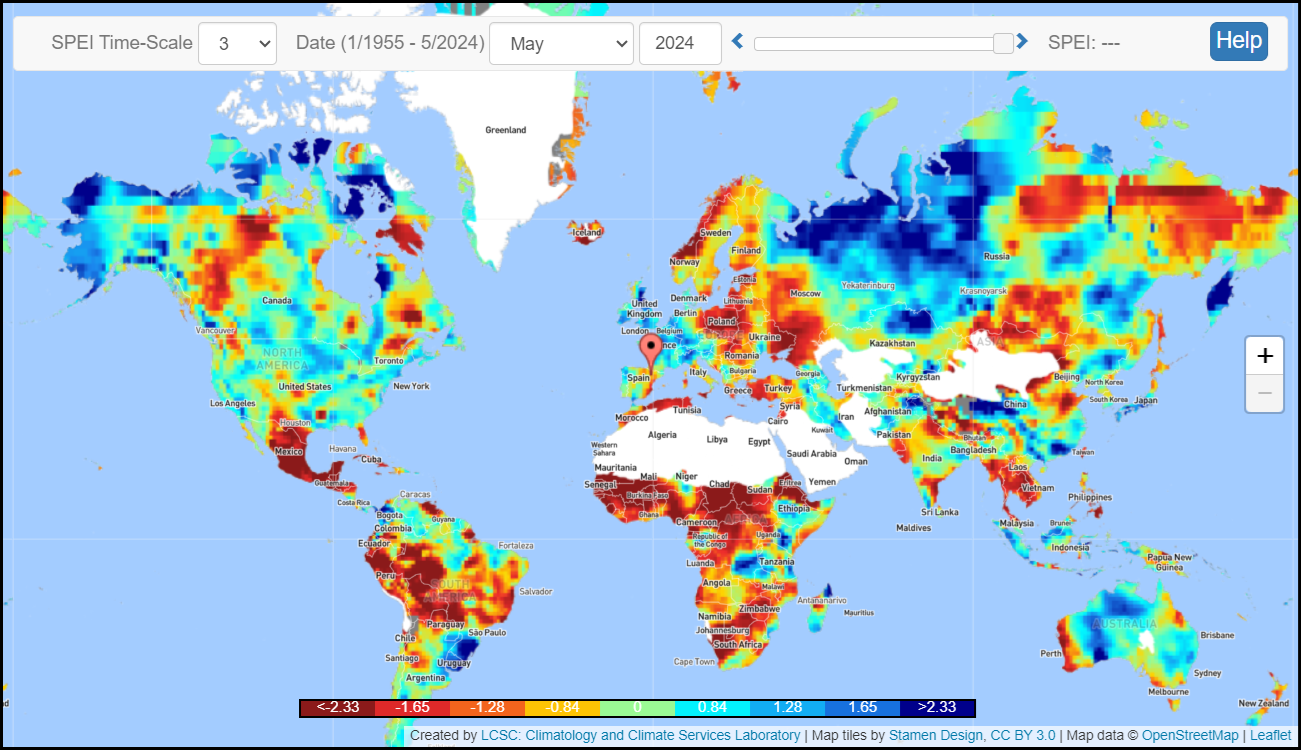Click the date slider handle
The width and height of the screenshot is (1301, 750).
click(1003, 43)
